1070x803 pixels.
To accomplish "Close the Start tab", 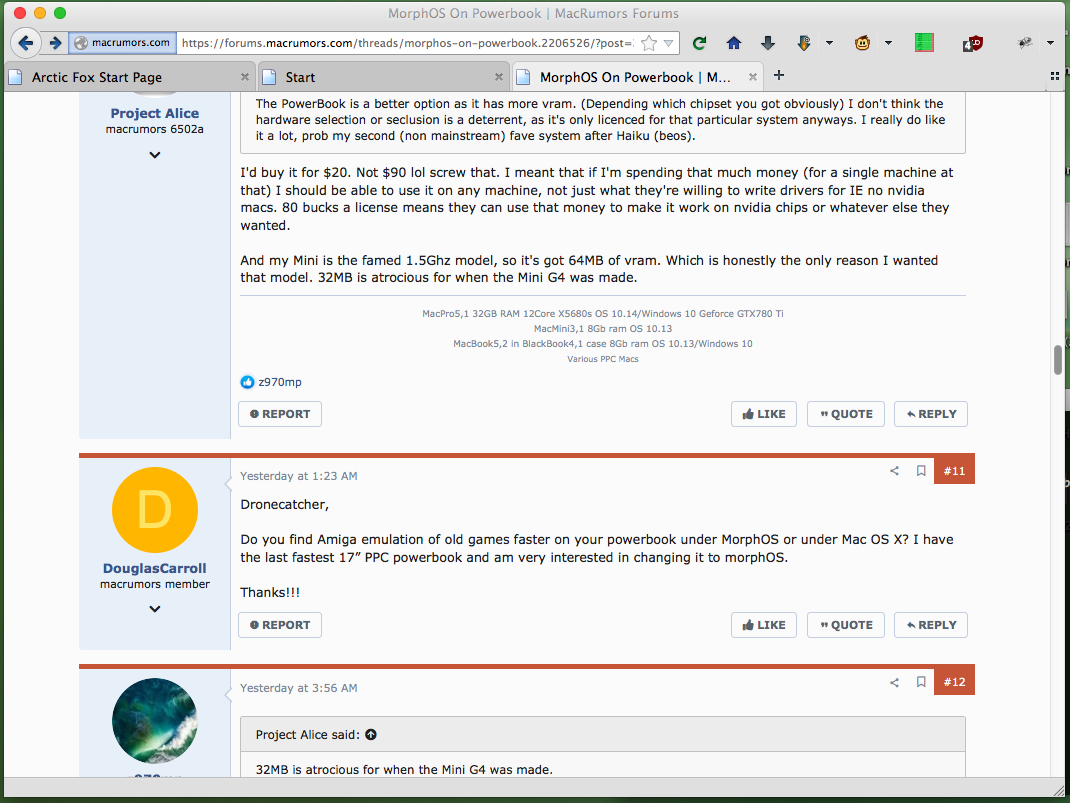I will [x=499, y=77].
